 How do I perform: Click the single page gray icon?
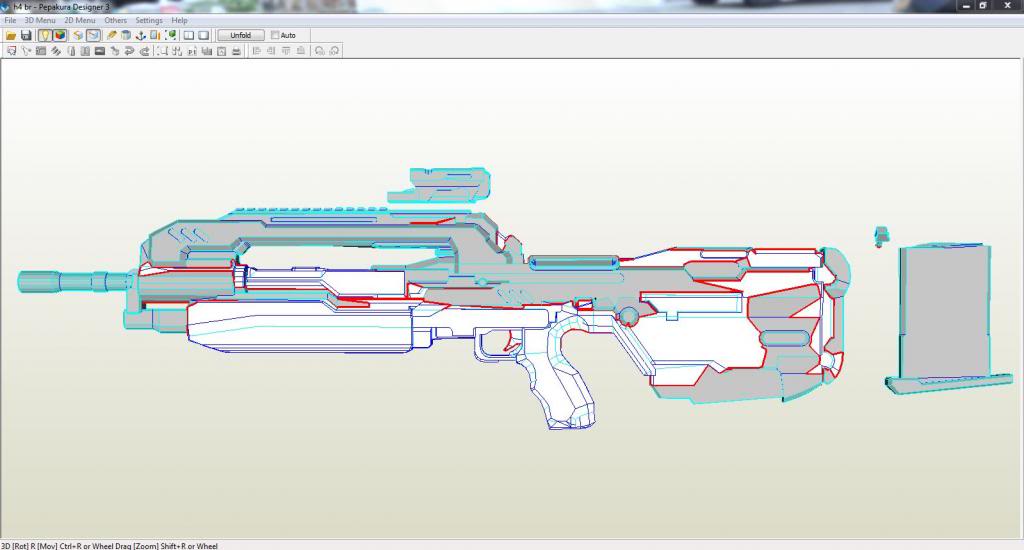[x=71, y=51]
